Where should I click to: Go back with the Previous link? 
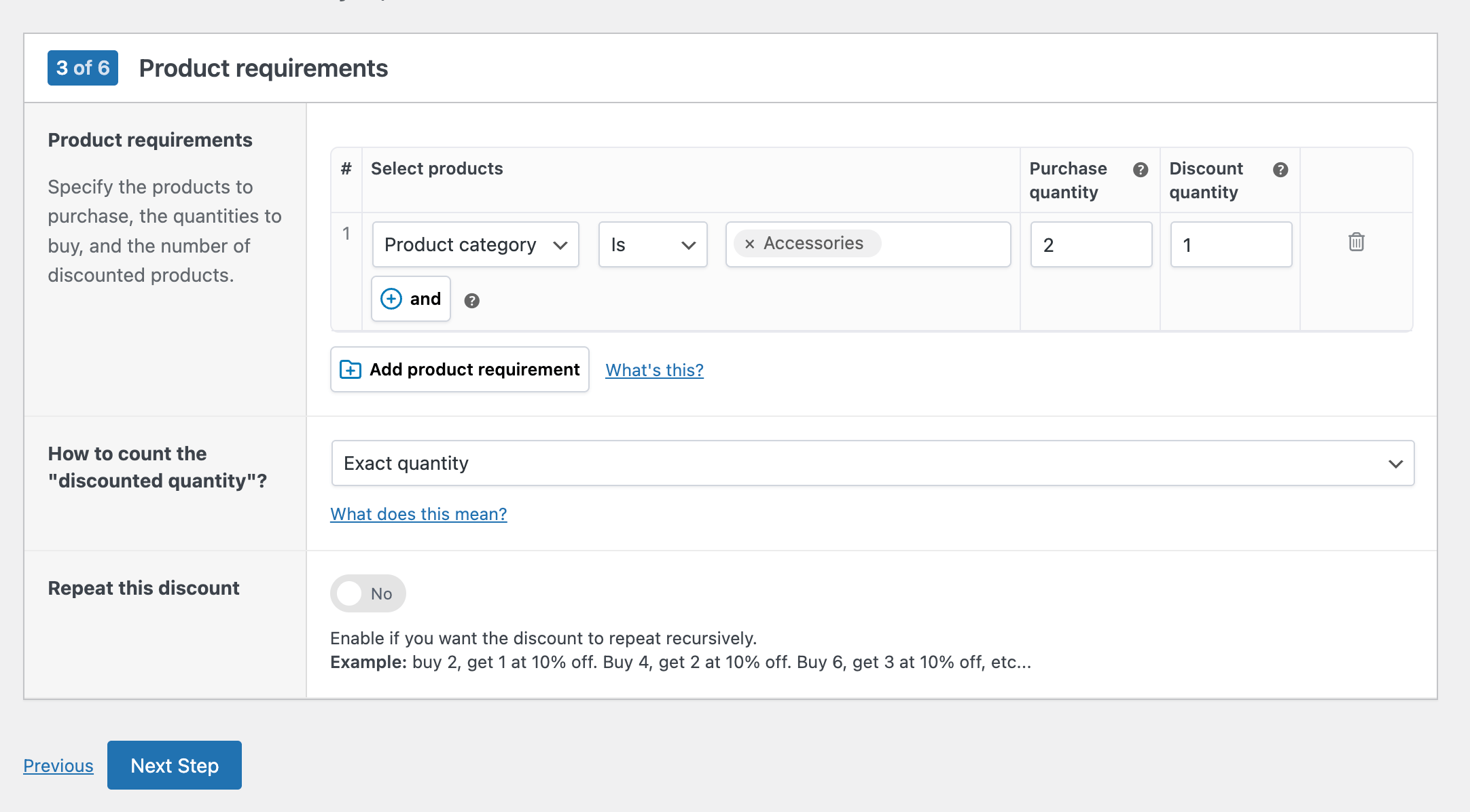pos(58,765)
